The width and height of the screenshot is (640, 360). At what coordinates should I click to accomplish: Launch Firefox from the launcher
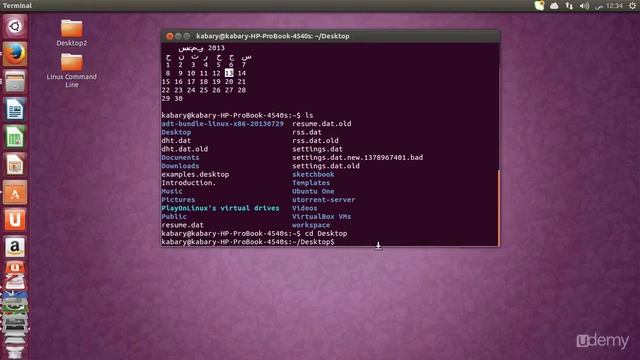[15, 54]
